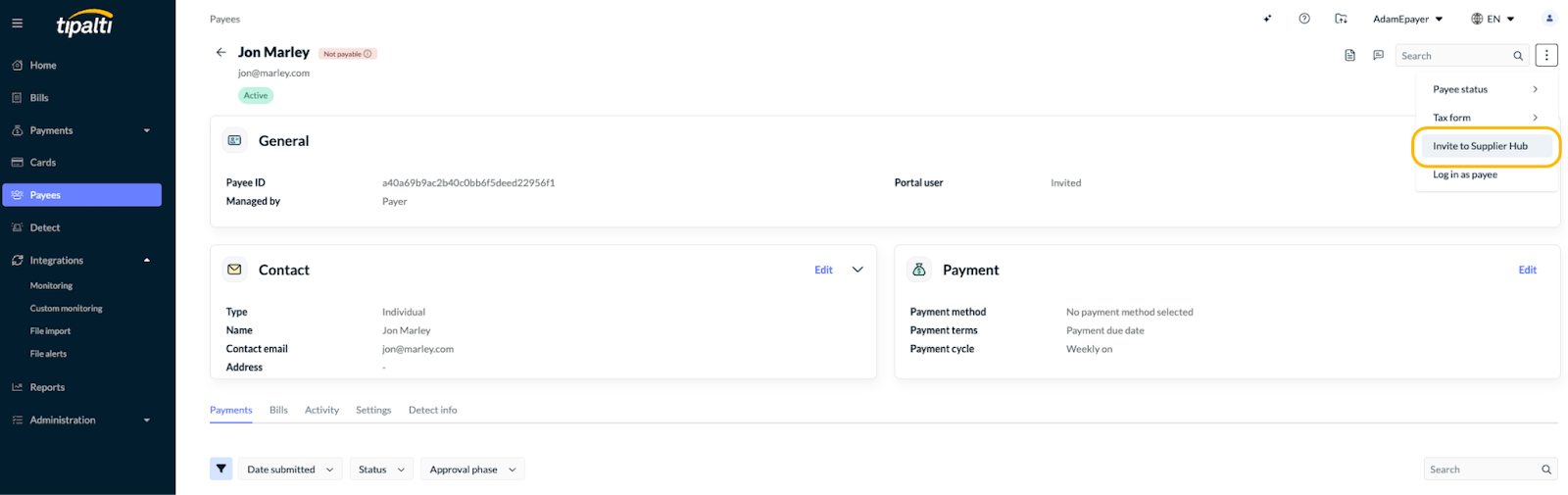1568x495 pixels.
Task: Click the payments table Search field
Action: (x=1490, y=470)
